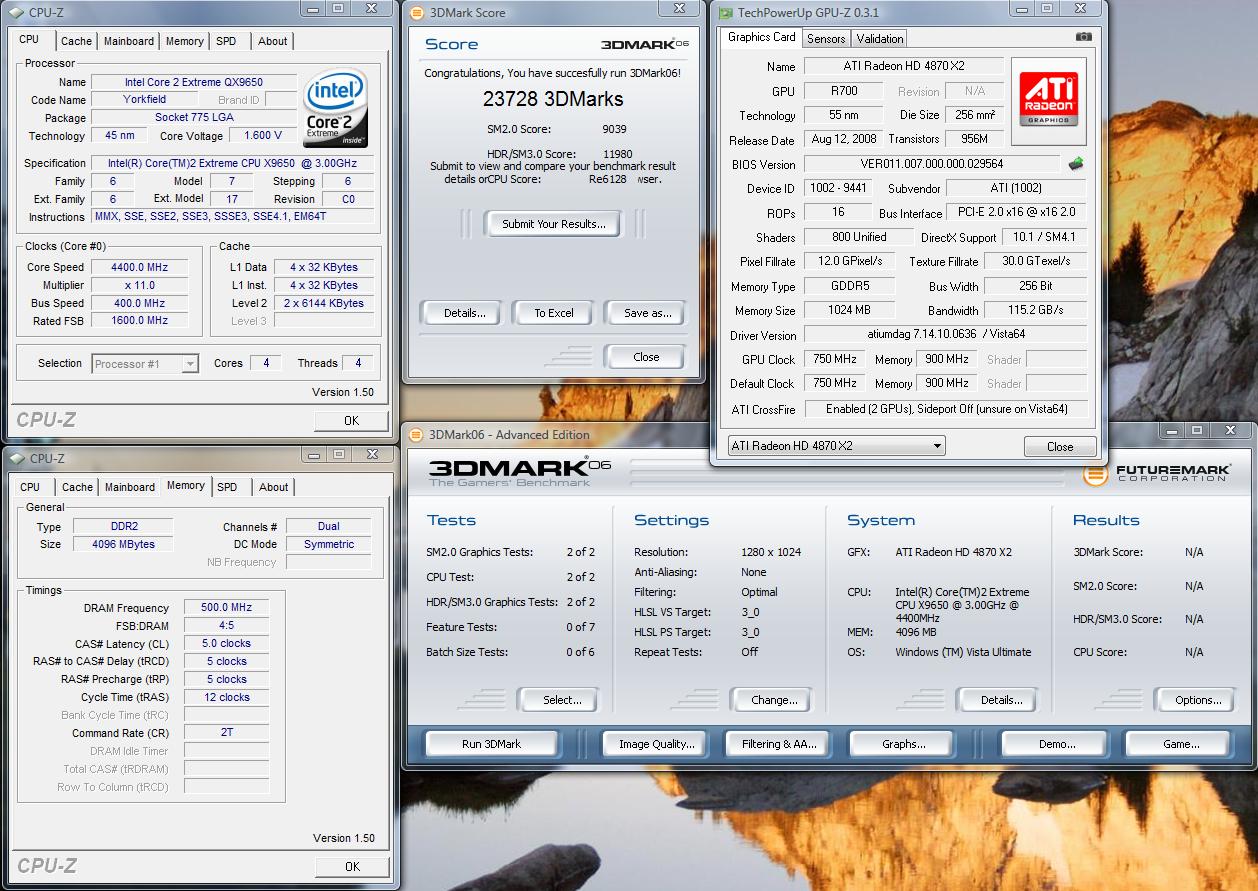Click Run 3DMark button
Viewport: 1258px width, 891px height.
click(x=491, y=744)
